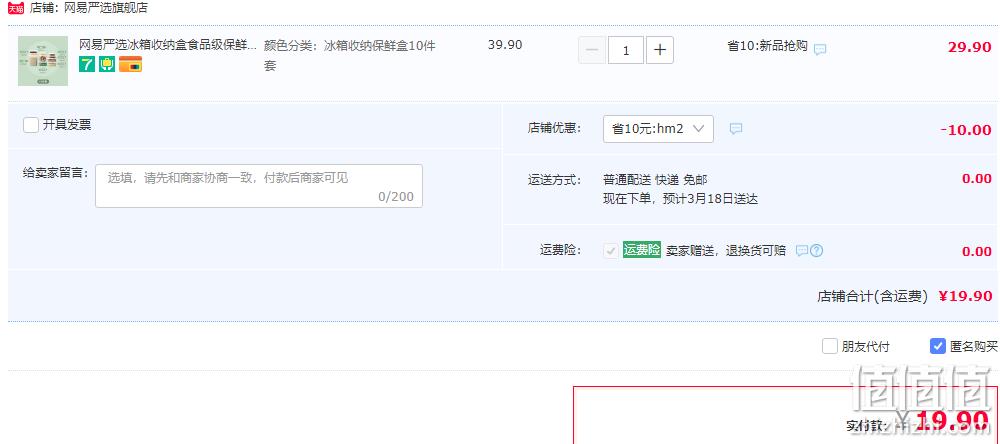Open the 省10元:hm2 store discount dropdown
The height and width of the screenshot is (444, 1000).
658,129
